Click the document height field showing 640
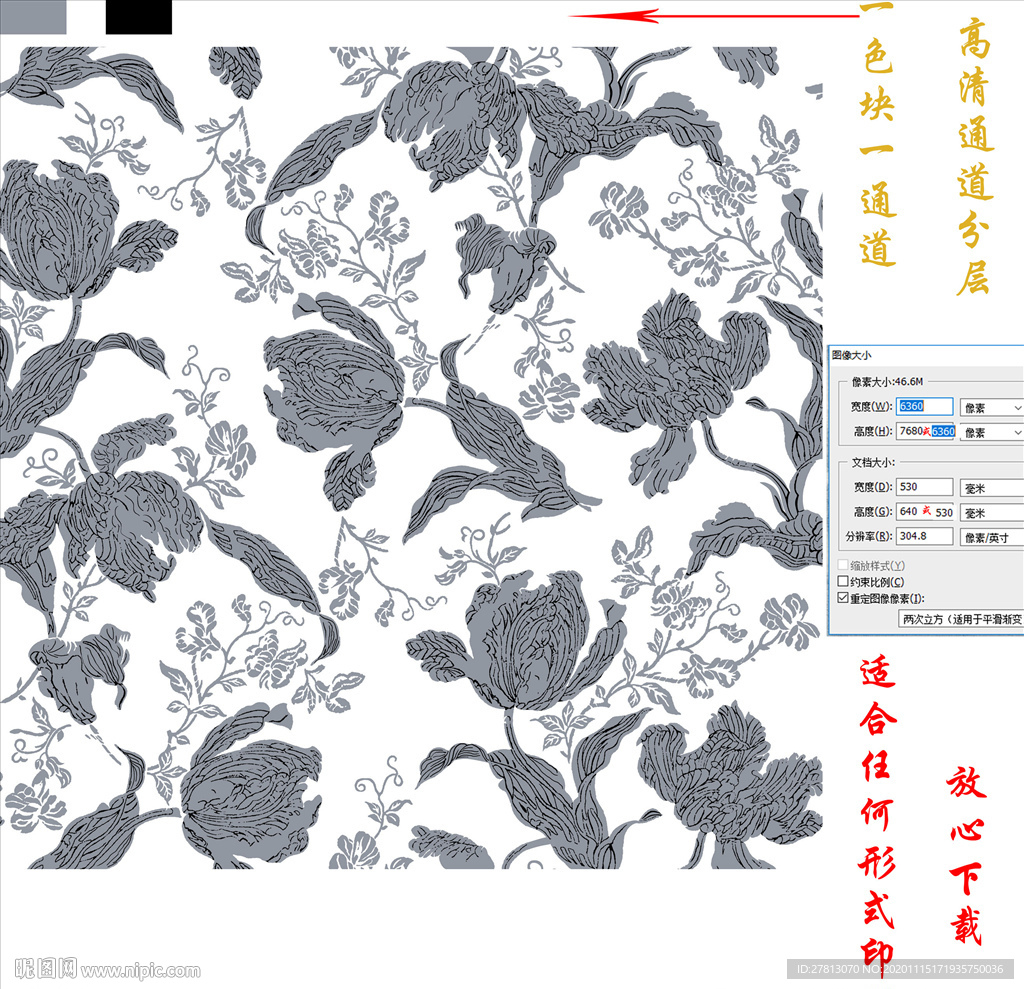 coord(925,511)
